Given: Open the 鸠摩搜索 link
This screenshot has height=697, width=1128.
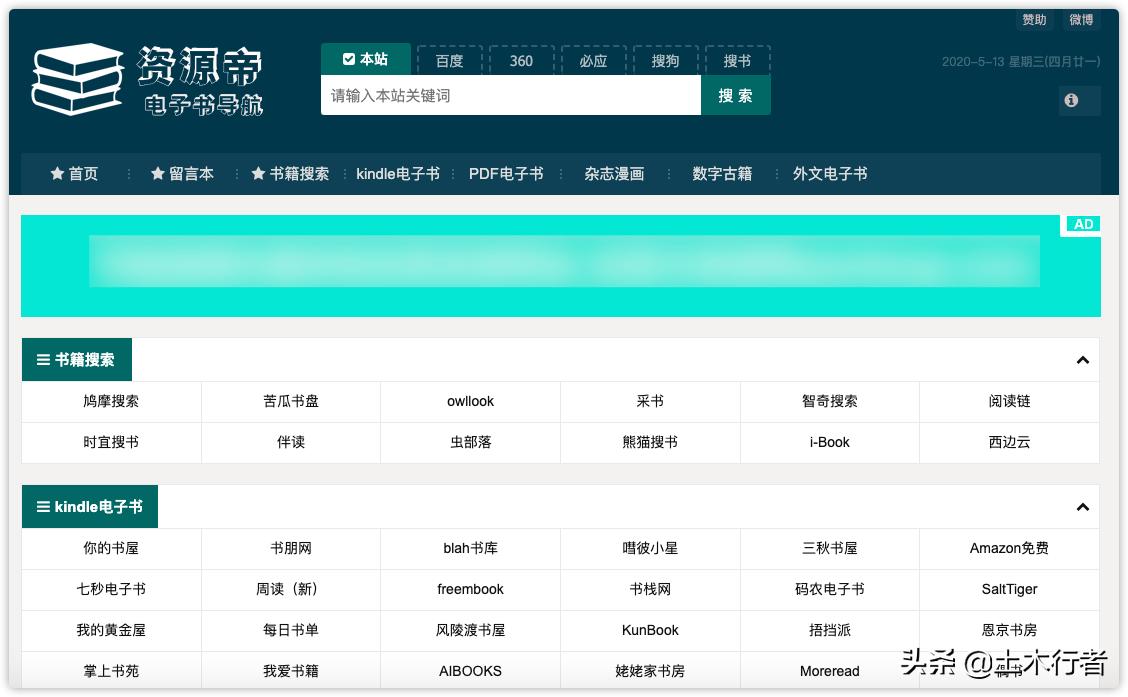Looking at the screenshot, I should tap(110, 401).
